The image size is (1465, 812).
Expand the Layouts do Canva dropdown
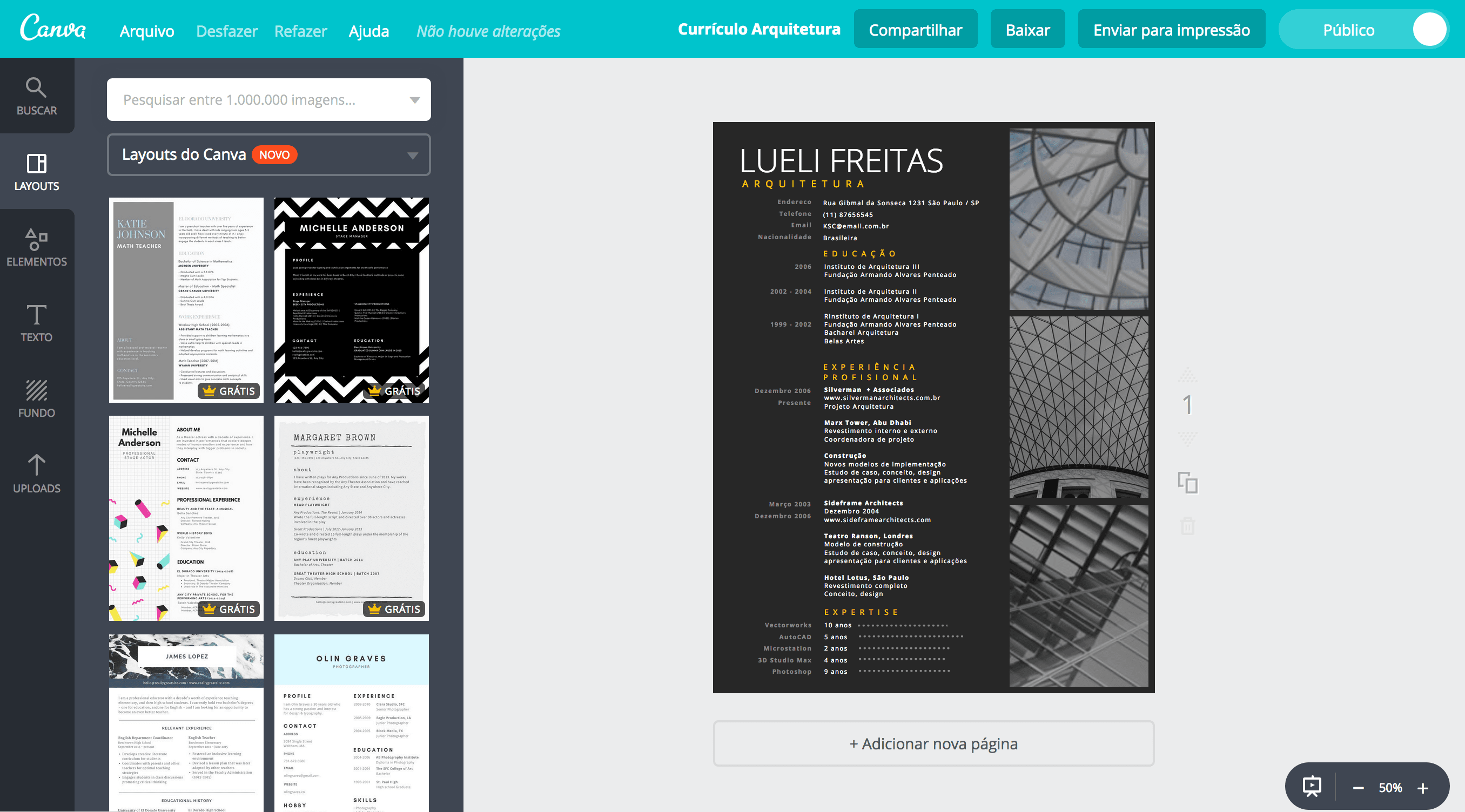tap(269, 154)
